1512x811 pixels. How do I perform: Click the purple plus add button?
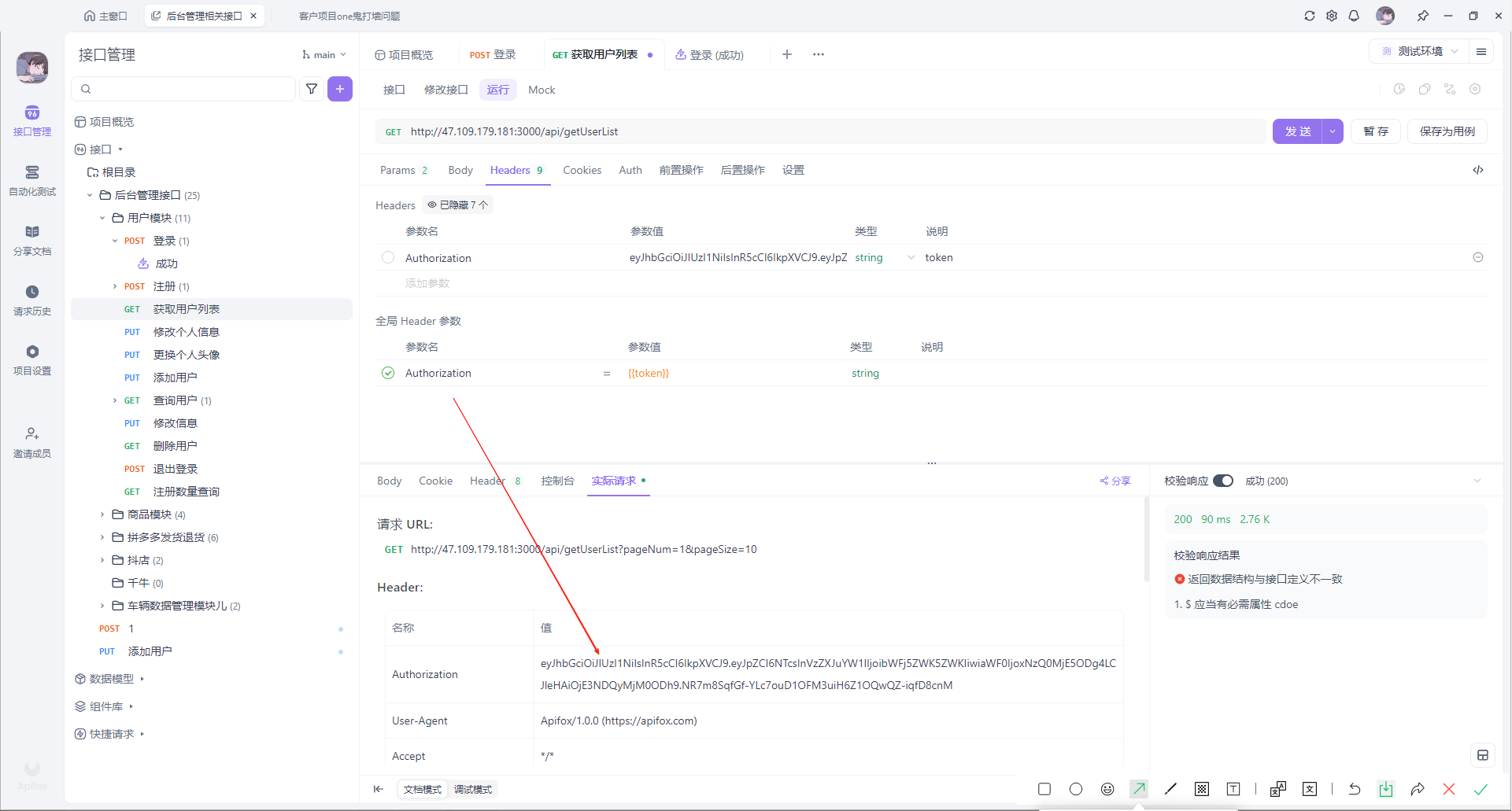(340, 89)
